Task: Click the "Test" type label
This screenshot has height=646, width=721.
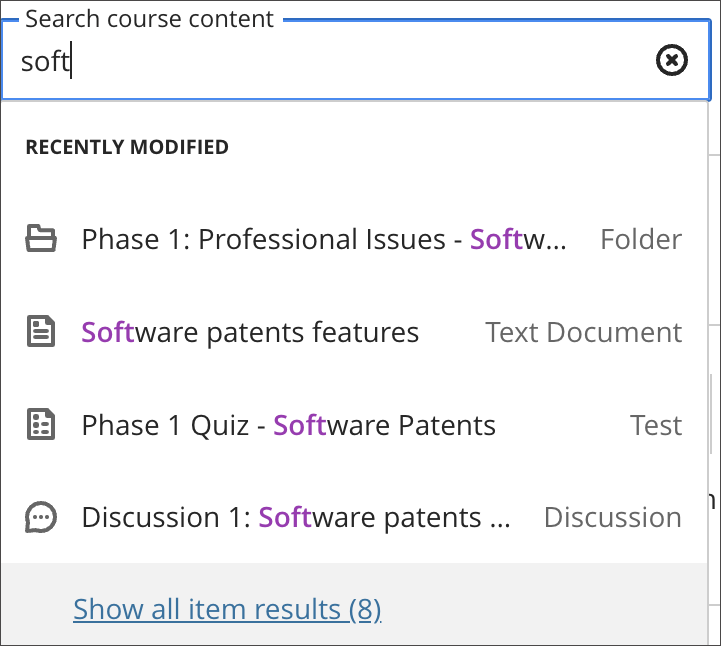Action: pos(656,425)
